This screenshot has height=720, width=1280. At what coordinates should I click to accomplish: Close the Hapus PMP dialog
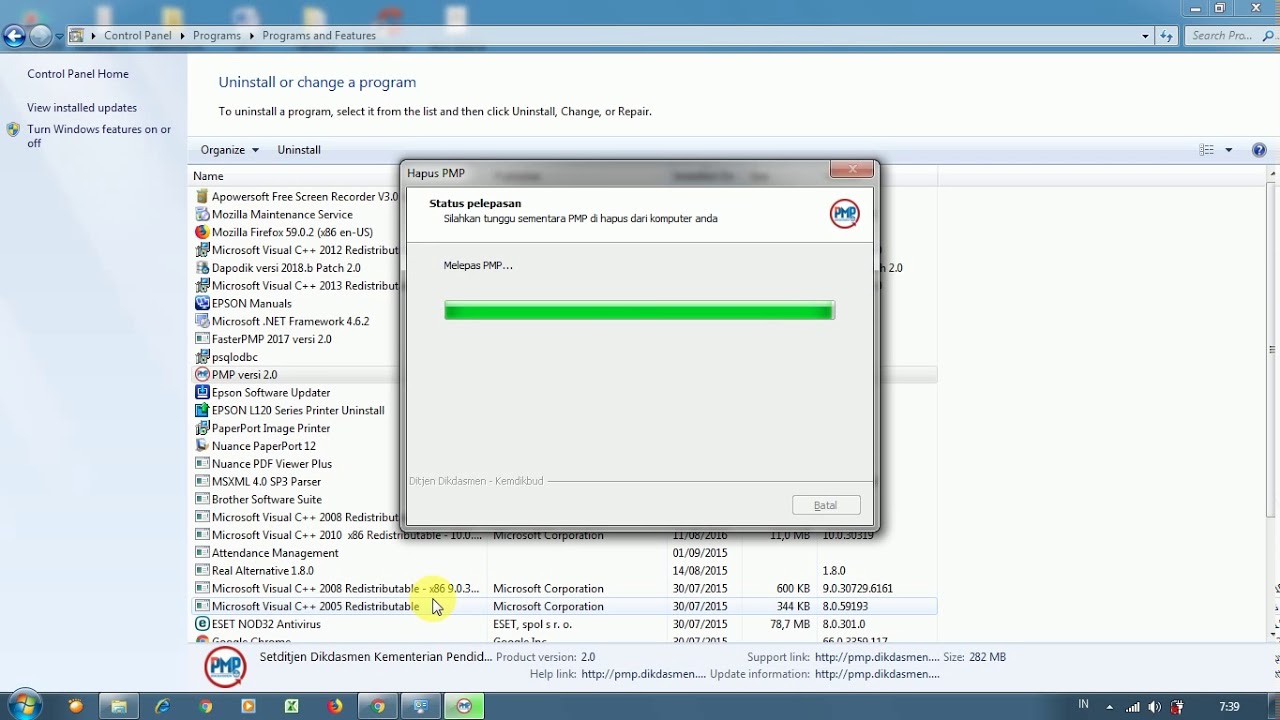click(x=853, y=171)
